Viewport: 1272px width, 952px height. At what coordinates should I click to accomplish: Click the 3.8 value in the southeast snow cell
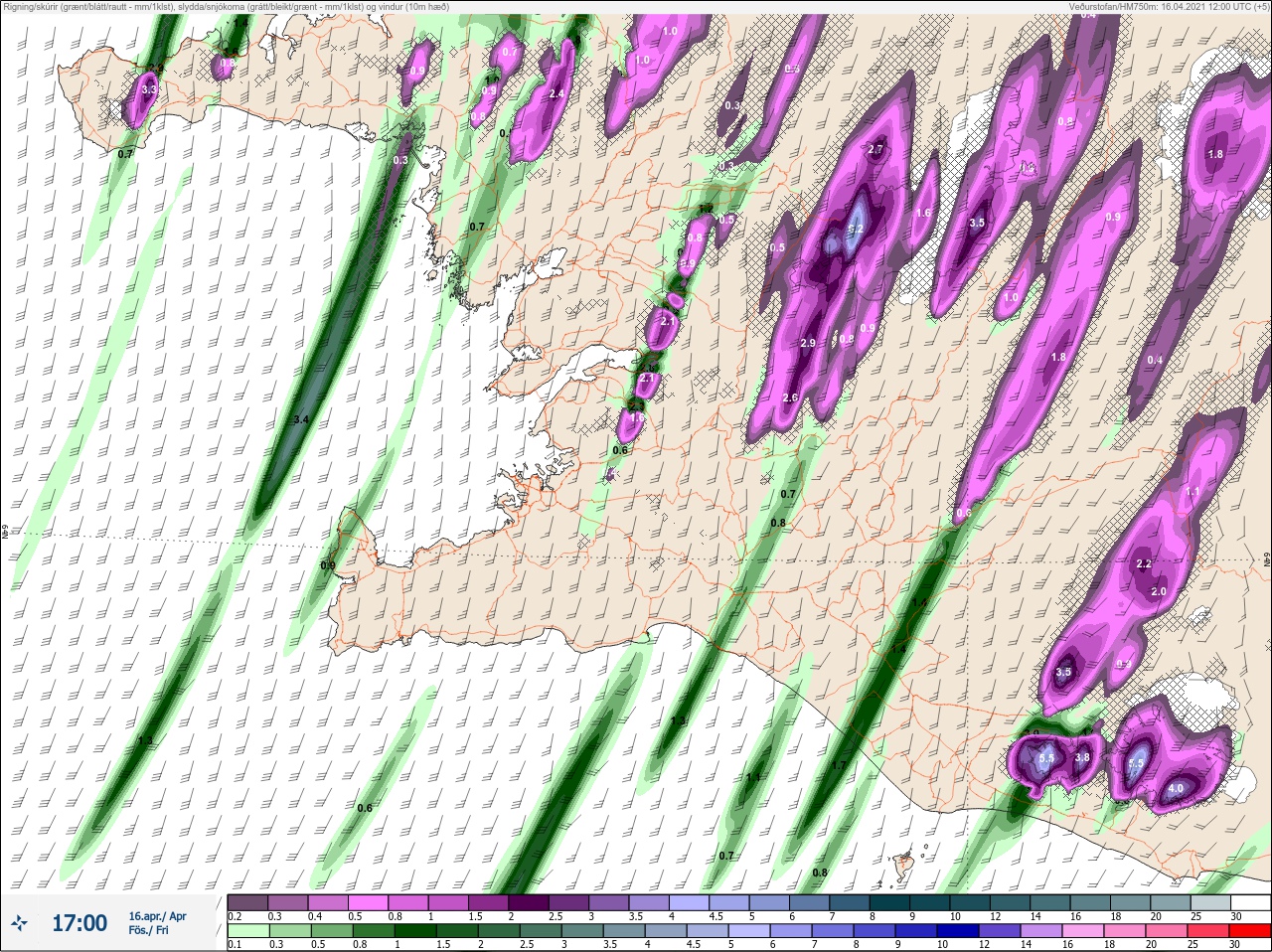[x=1083, y=757]
